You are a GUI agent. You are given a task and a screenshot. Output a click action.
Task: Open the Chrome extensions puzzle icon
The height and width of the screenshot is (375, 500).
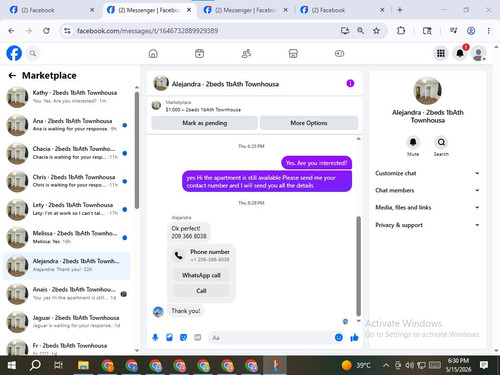click(401, 31)
